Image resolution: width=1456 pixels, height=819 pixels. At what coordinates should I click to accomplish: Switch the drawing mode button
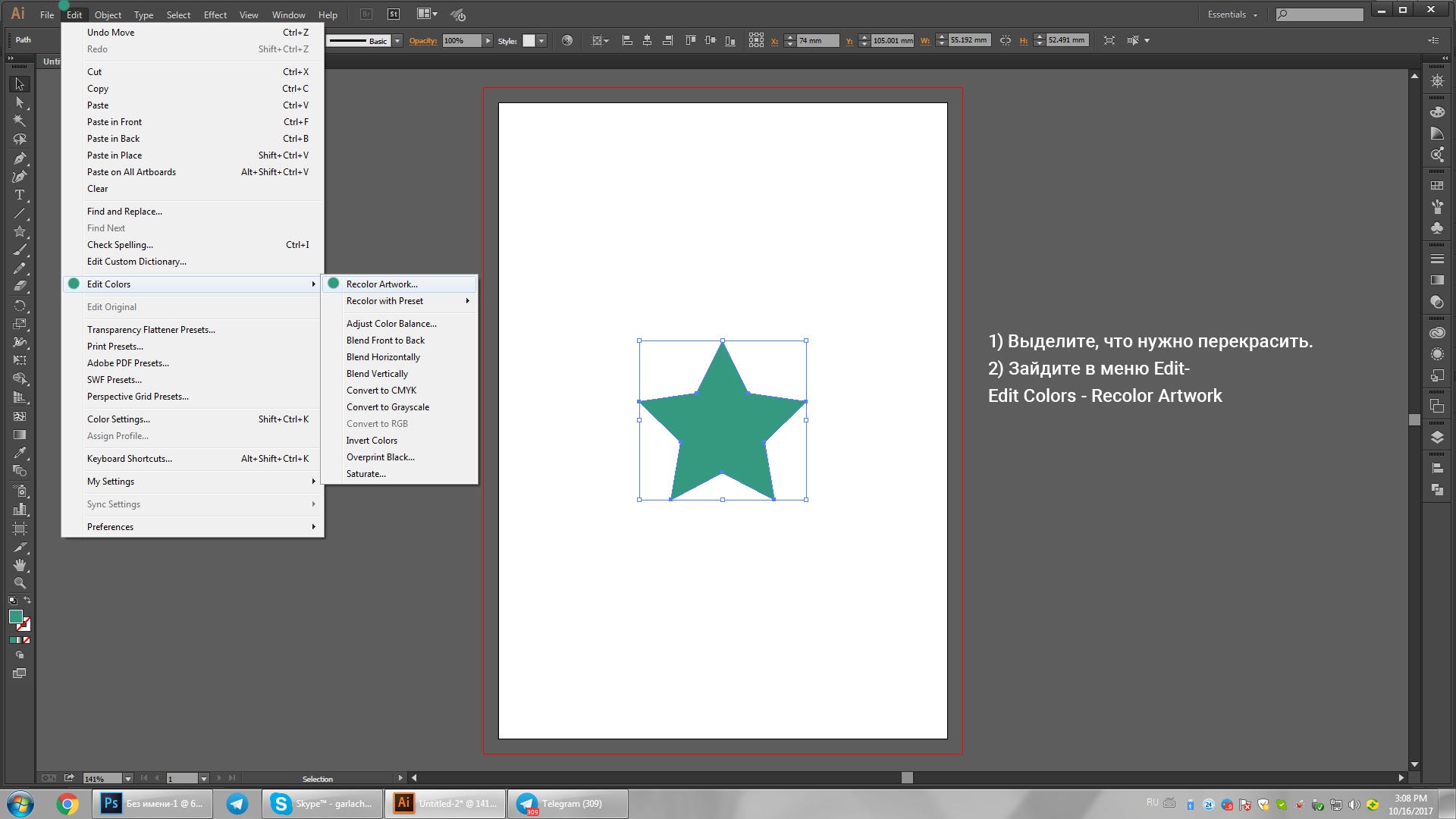point(20,654)
